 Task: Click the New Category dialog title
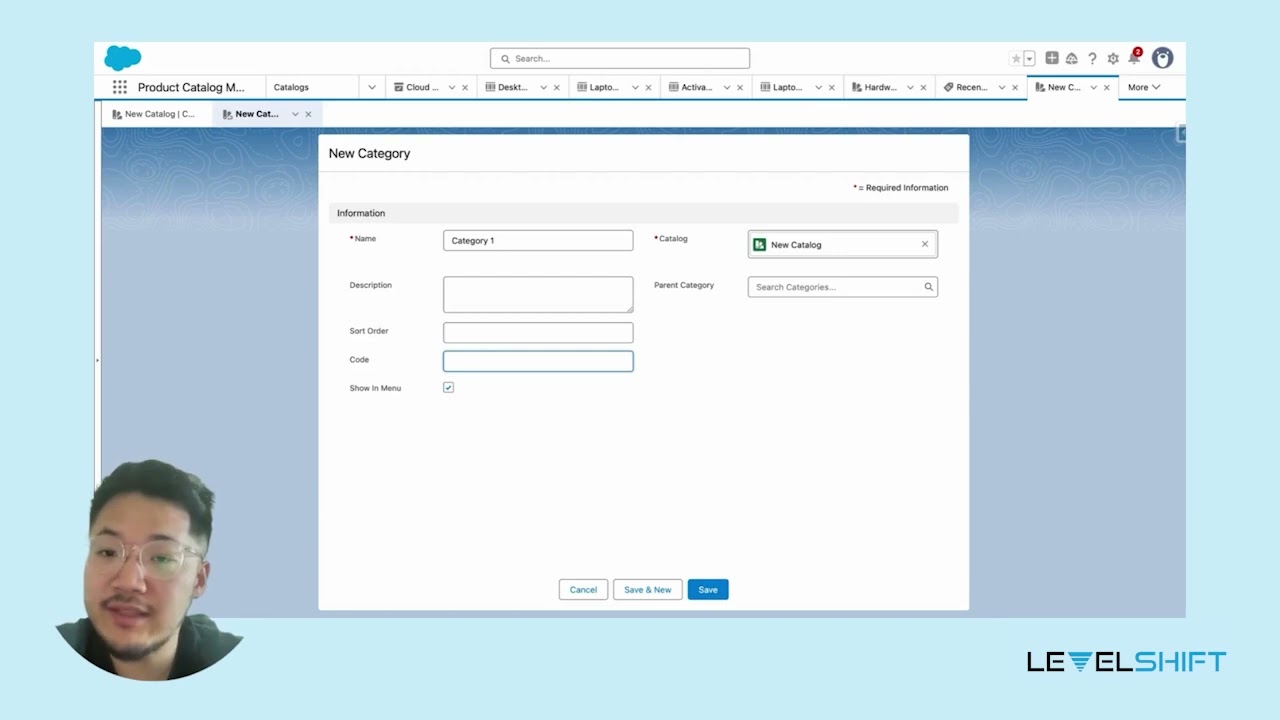coord(370,153)
